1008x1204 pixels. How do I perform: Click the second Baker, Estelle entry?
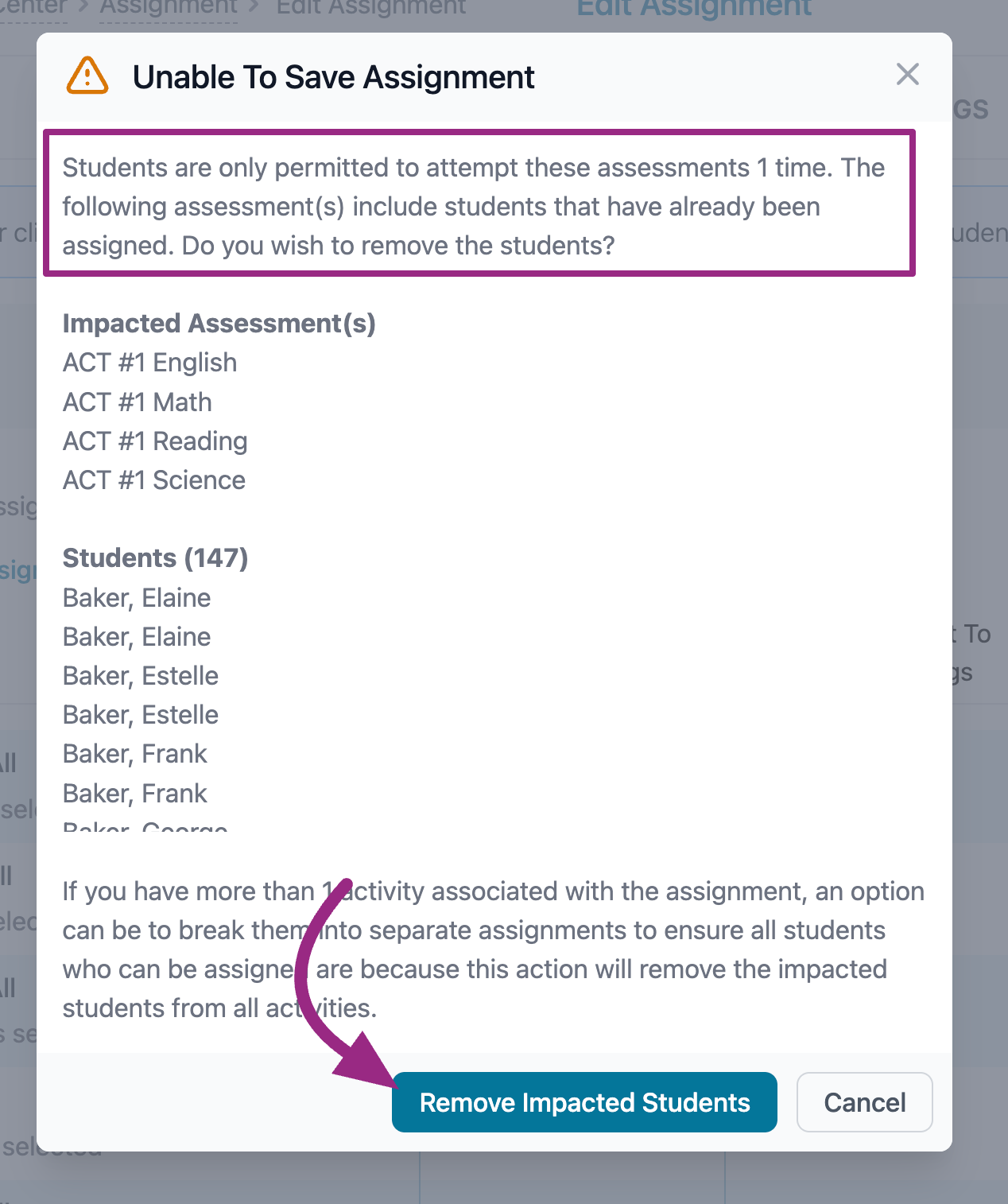pyautogui.click(x=141, y=715)
